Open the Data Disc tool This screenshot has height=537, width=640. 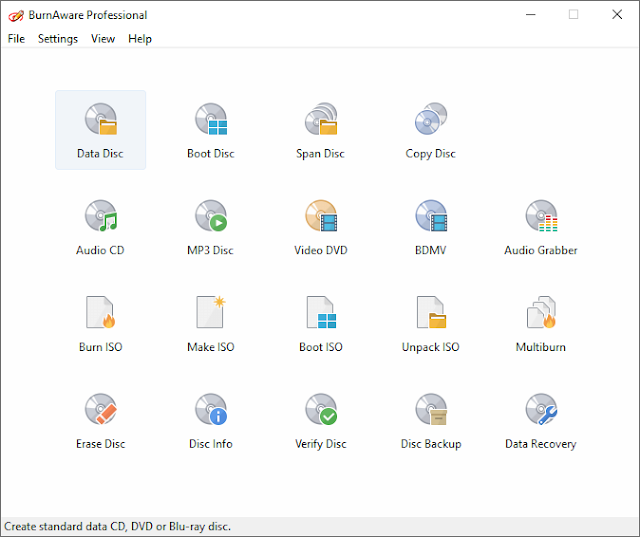click(x=100, y=130)
